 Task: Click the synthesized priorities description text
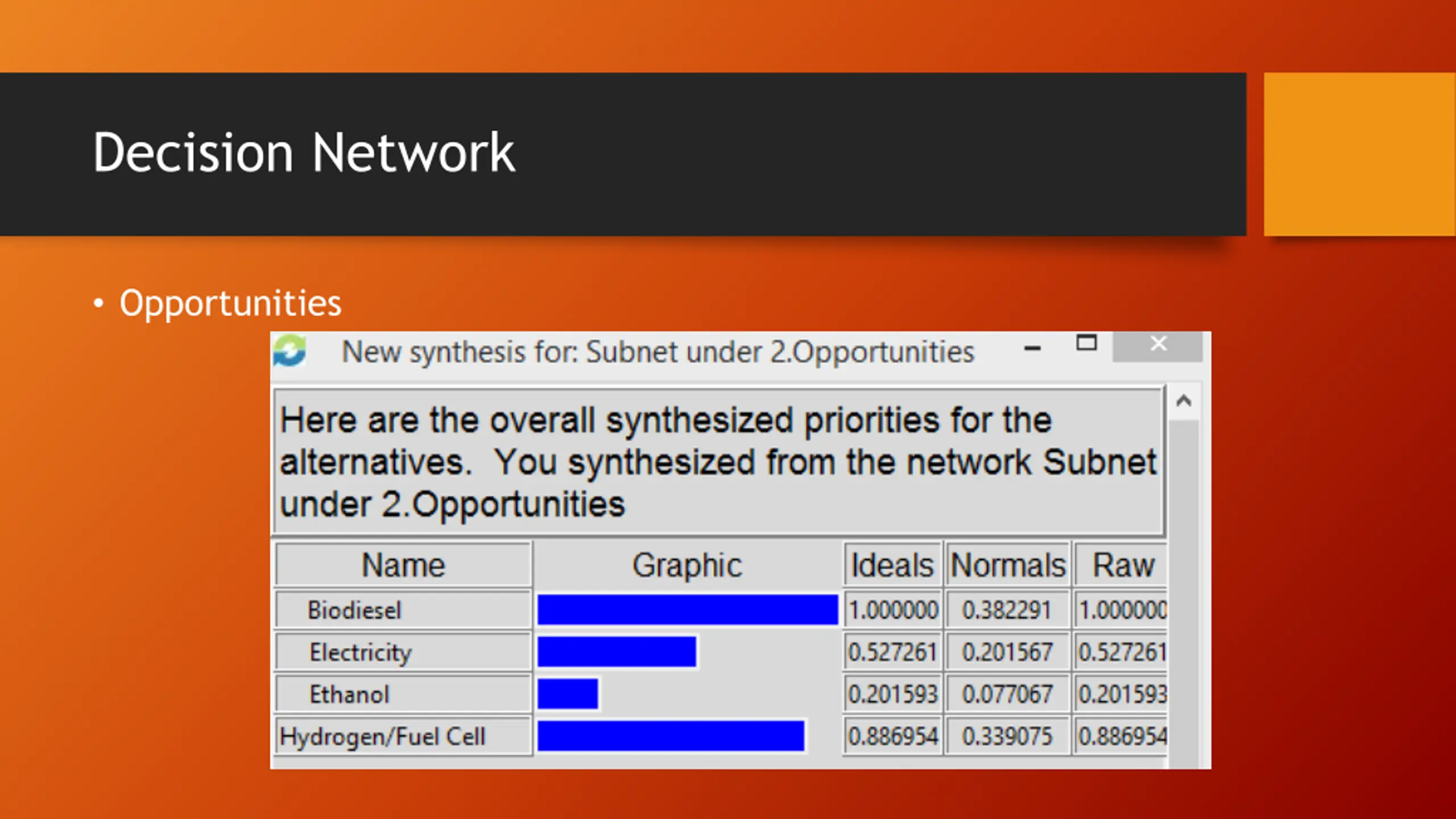pyautogui.click(x=718, y=462)
